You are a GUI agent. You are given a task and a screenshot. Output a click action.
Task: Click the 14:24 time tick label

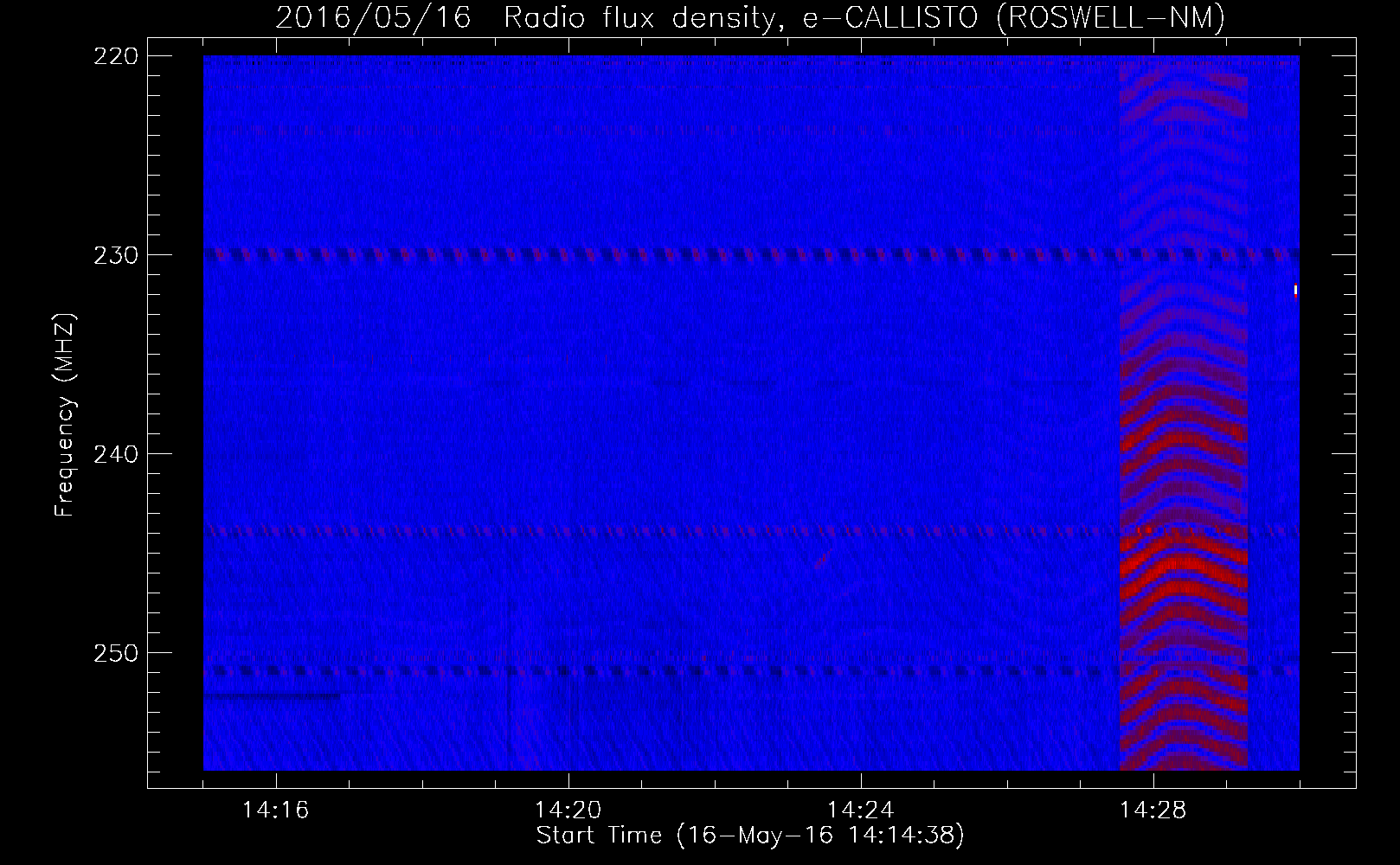click(861, 811)
